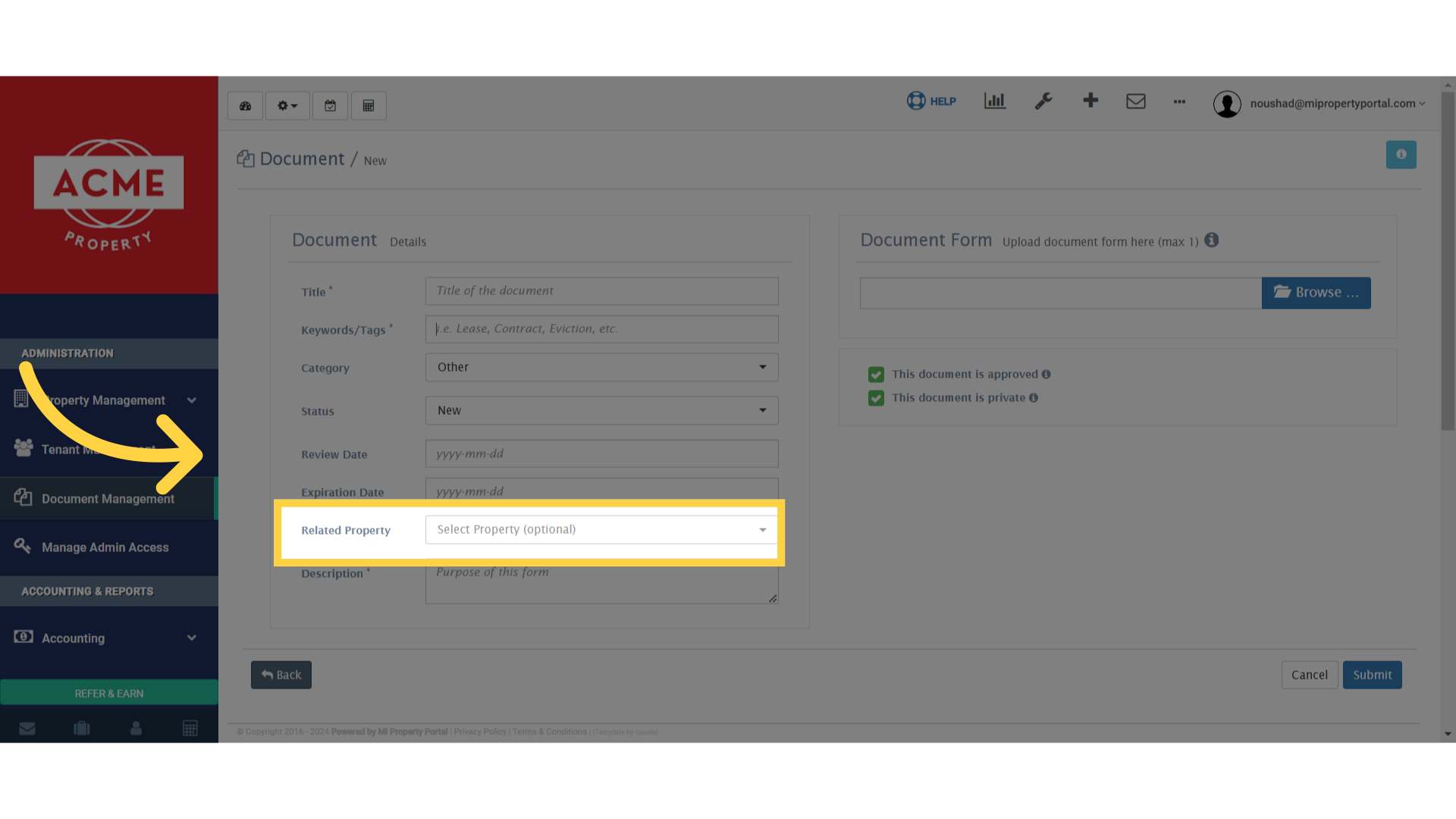Open the noushad@mipropertyportal.com account dropdown
Viewport: 1456px width, 819px height.
(1338, 104)
